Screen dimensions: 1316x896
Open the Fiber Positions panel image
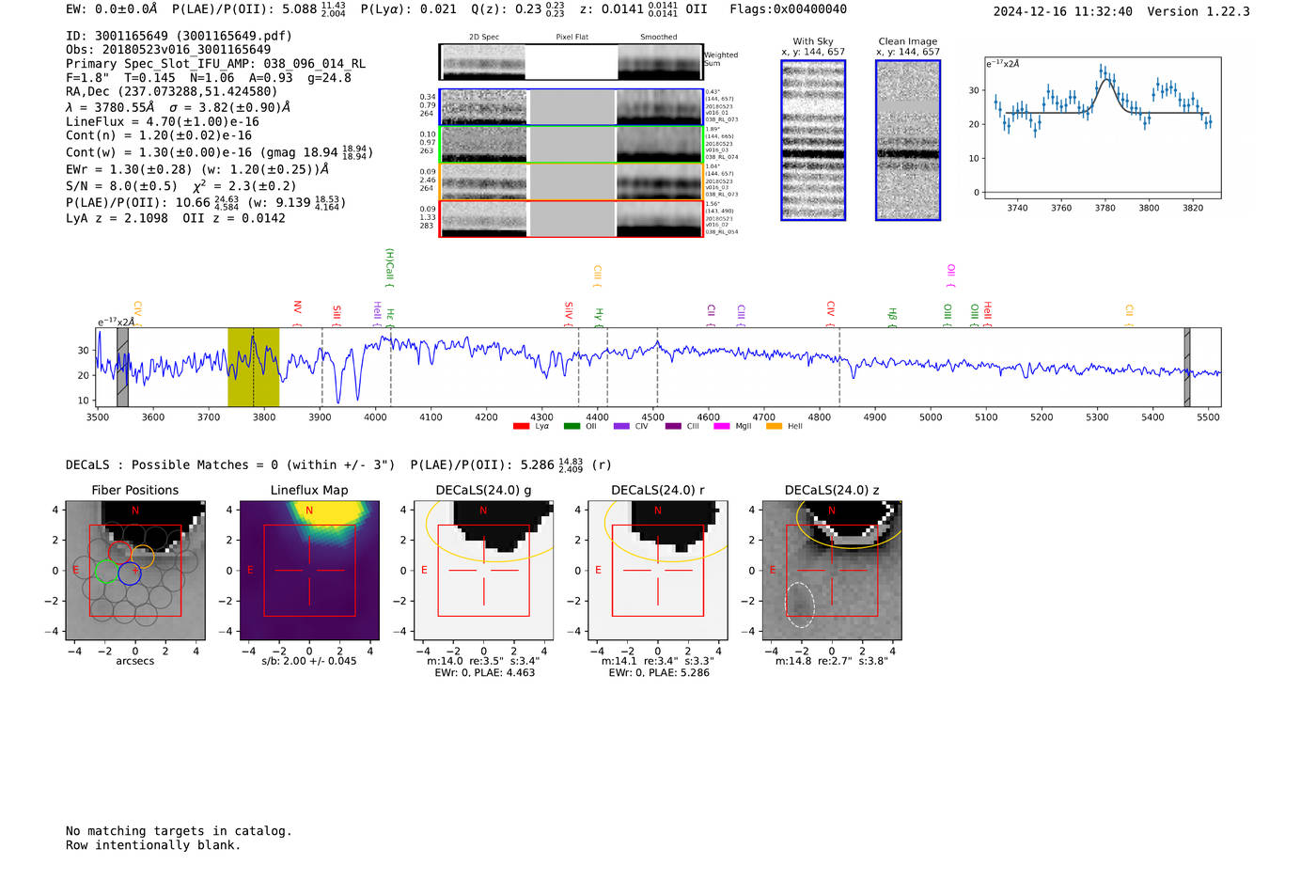coord(135,570)
